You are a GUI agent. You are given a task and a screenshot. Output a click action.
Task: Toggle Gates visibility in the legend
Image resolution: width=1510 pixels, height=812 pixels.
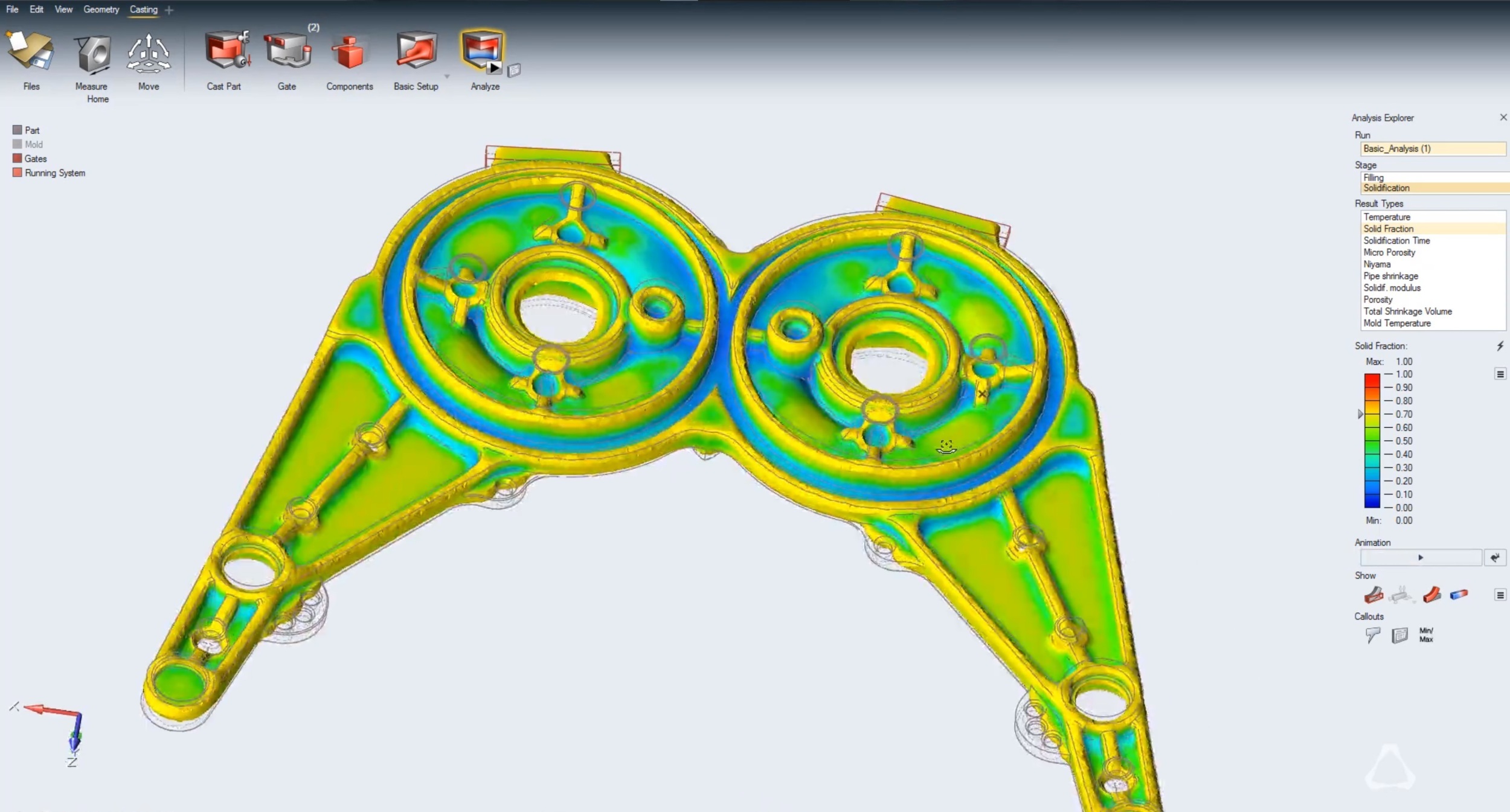[x=30, y=159]
